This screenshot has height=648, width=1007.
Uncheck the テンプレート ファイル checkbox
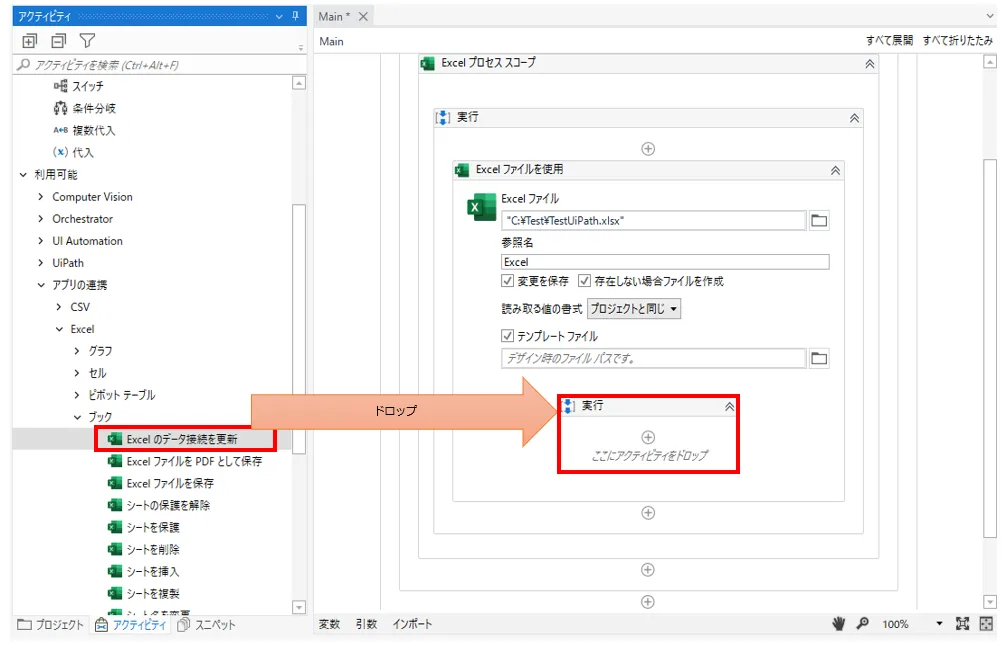[x=508, y=336]
